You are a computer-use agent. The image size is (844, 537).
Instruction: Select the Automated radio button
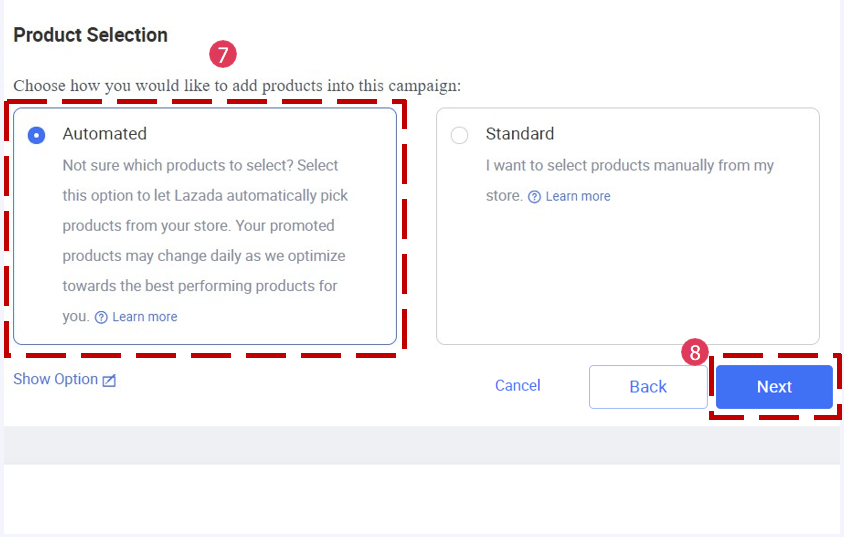(x=37, y=135)
